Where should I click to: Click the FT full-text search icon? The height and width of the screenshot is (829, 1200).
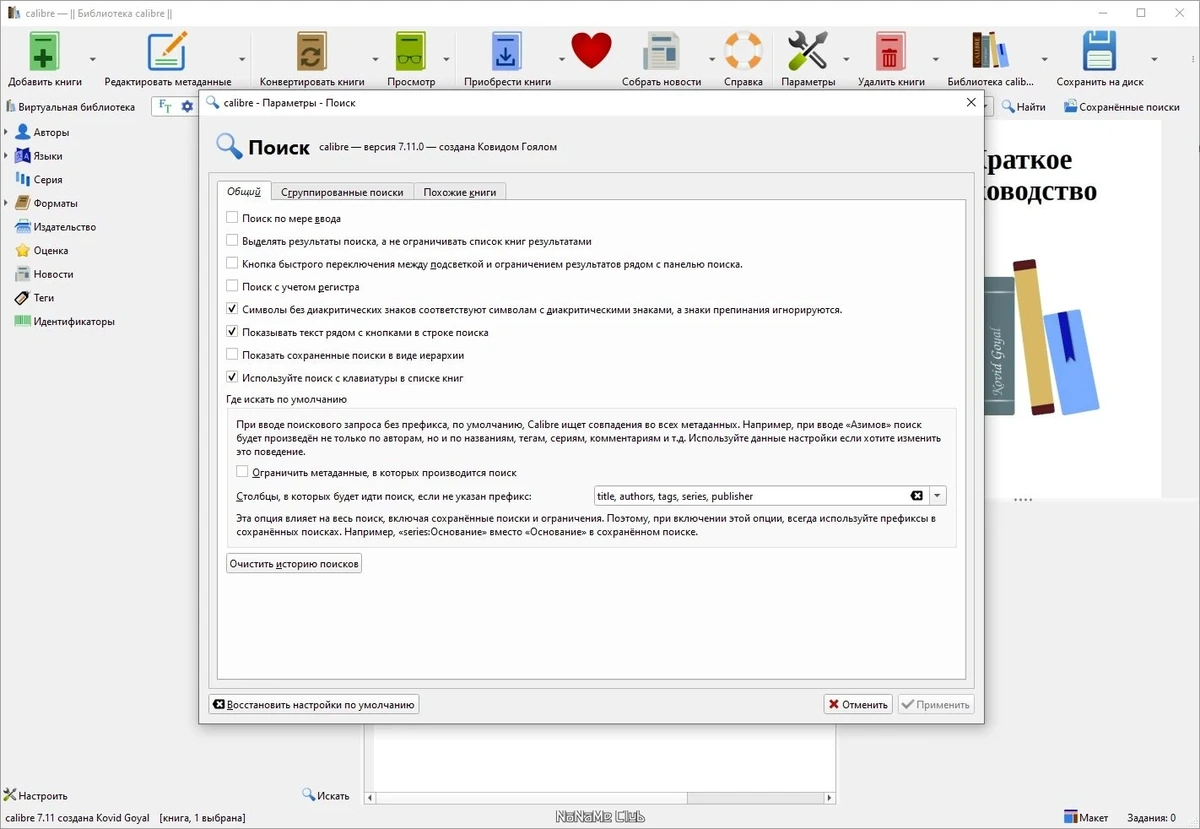point(166,107)
